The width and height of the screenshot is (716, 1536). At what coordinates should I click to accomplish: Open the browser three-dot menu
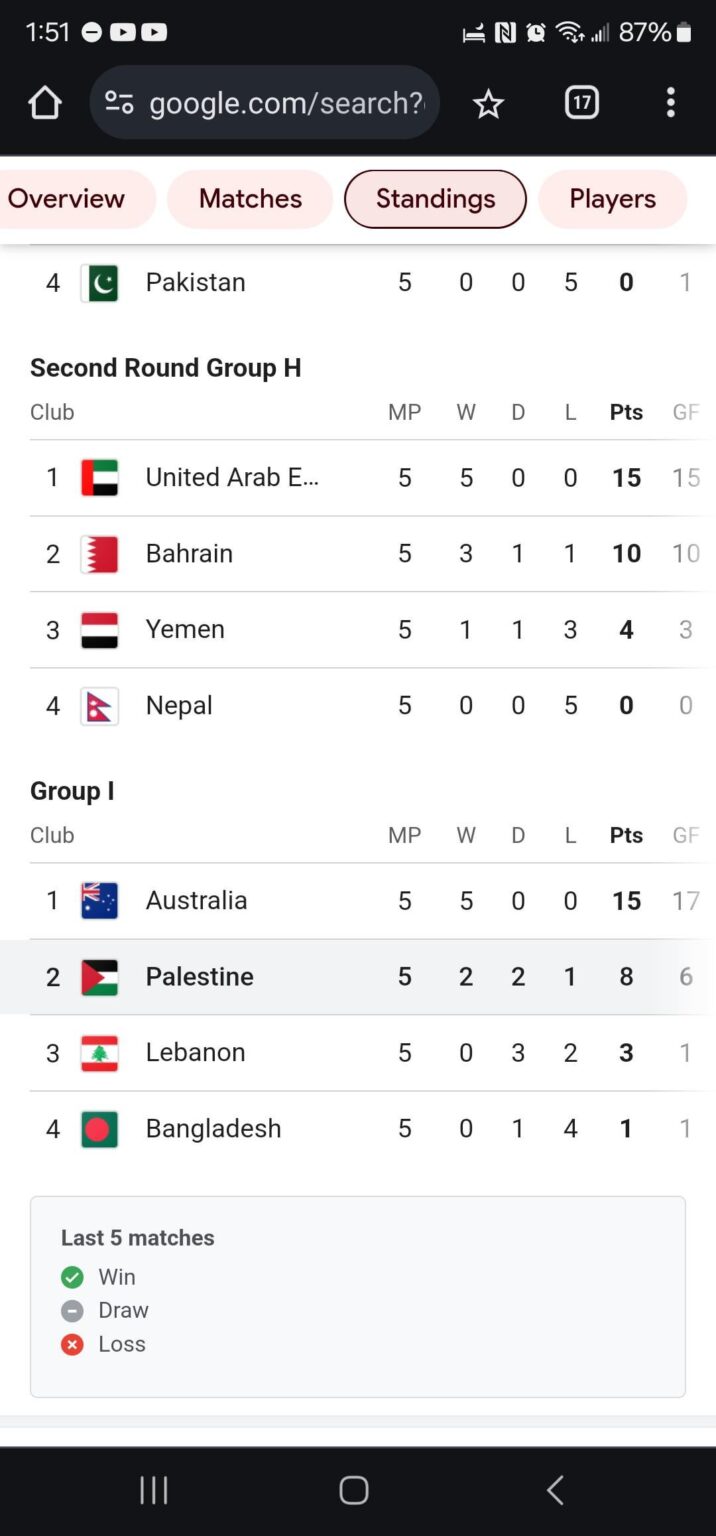click(x=670, y=102)
